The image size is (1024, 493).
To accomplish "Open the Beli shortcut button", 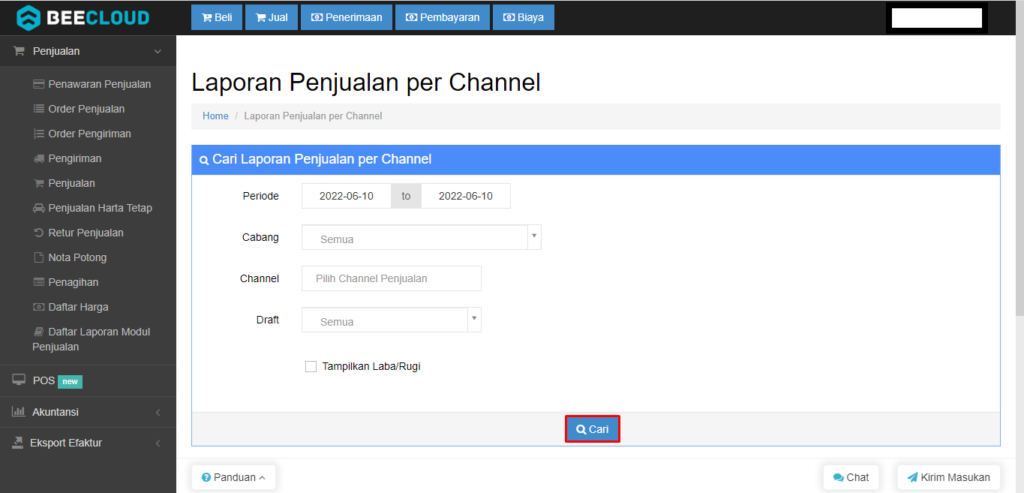I will pyautogui.click(x=217, y=18).
